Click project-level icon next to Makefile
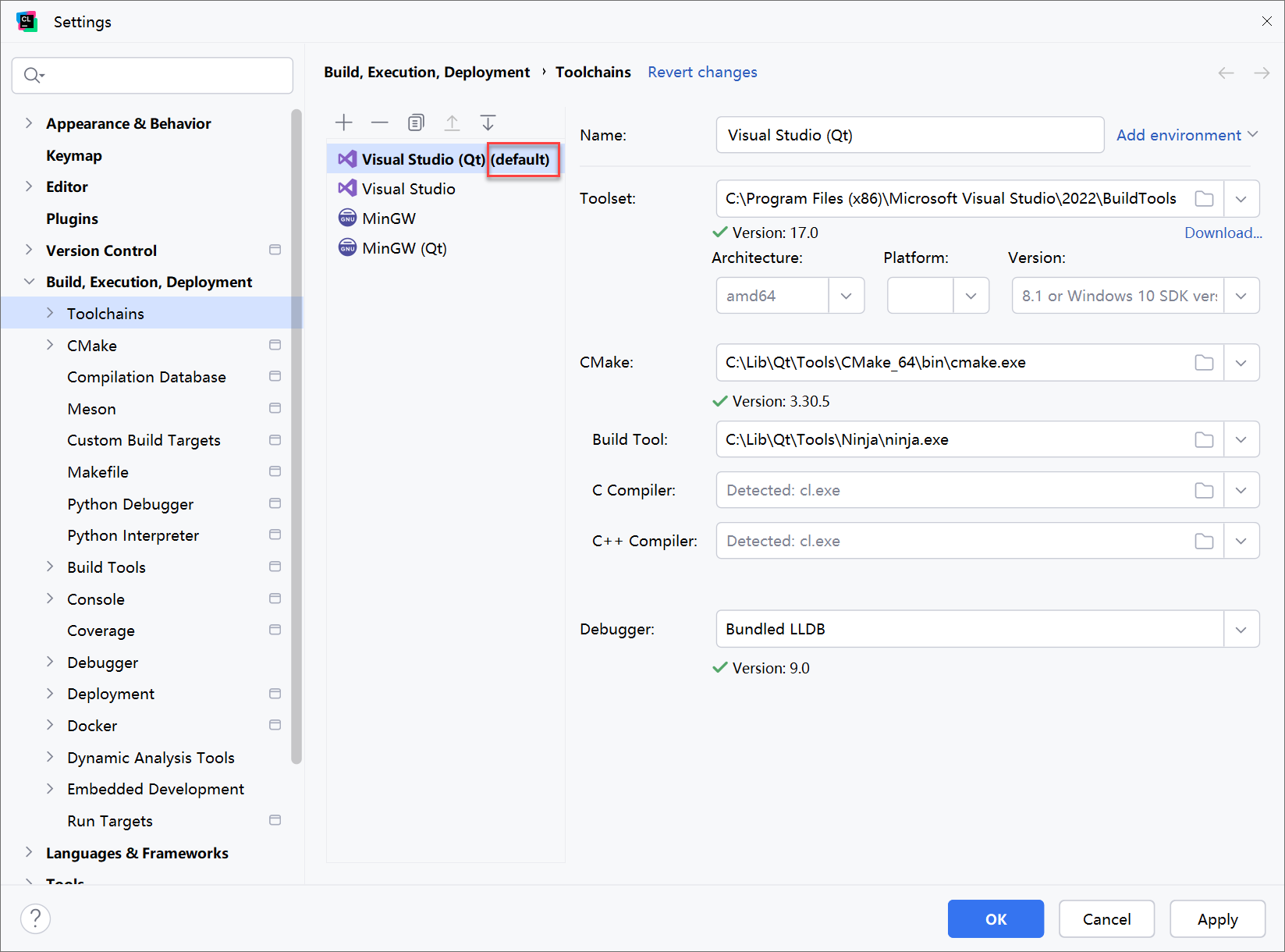Image resolution: width=1285 pixels, height=952 pixels. click(275, 471)
